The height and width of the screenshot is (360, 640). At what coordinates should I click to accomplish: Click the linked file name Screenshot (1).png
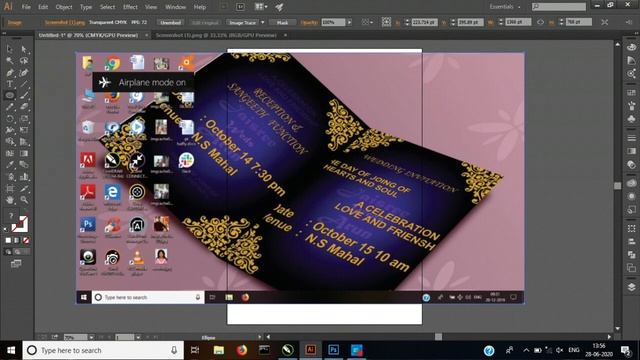[65, 22]
